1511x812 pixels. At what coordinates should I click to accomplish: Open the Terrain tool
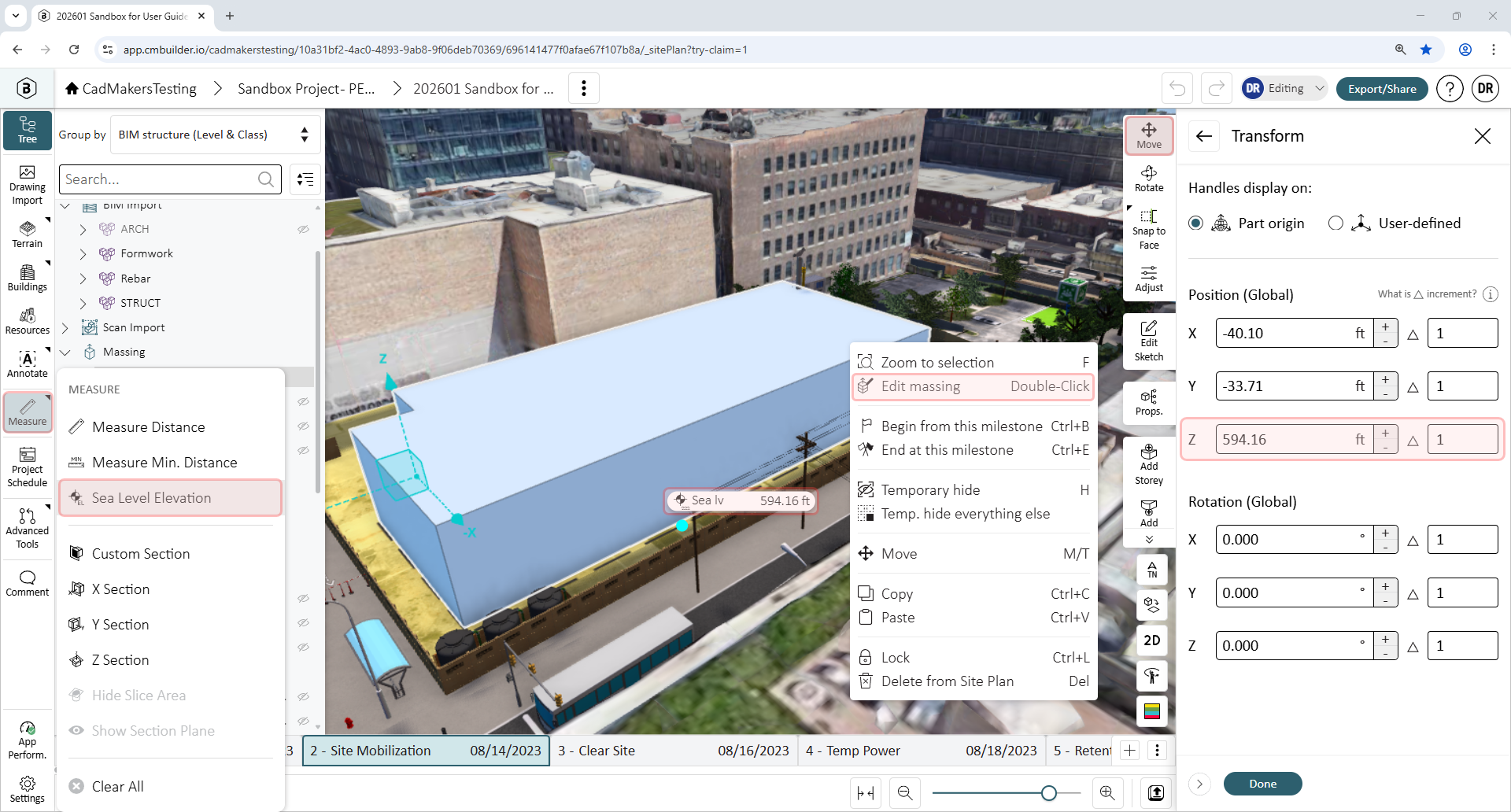(x=28, y=234)
